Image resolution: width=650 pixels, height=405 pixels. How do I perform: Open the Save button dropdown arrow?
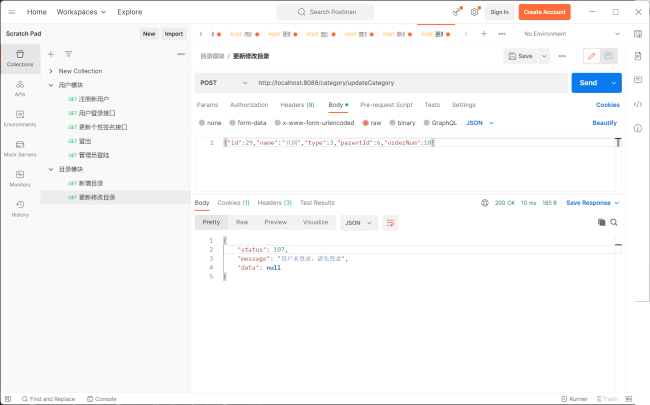click(x=544, y=56)
